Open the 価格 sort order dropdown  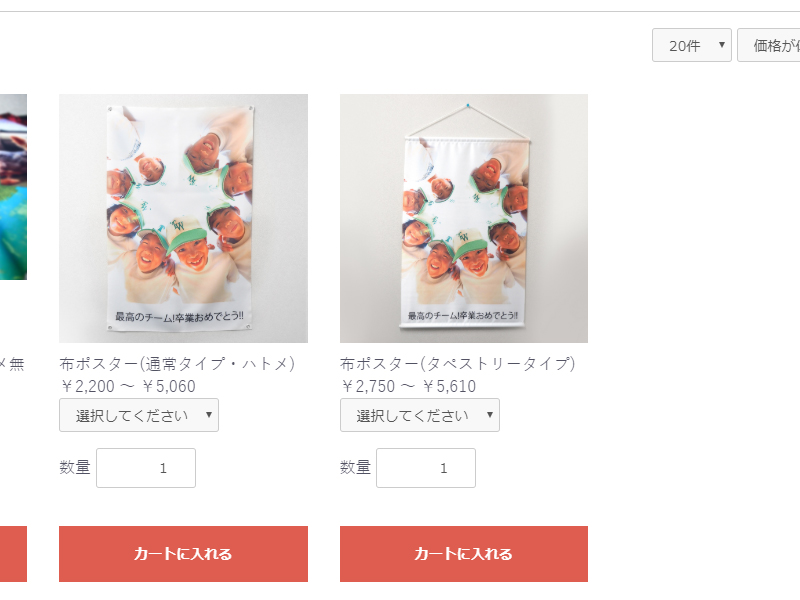coord(769,45)
